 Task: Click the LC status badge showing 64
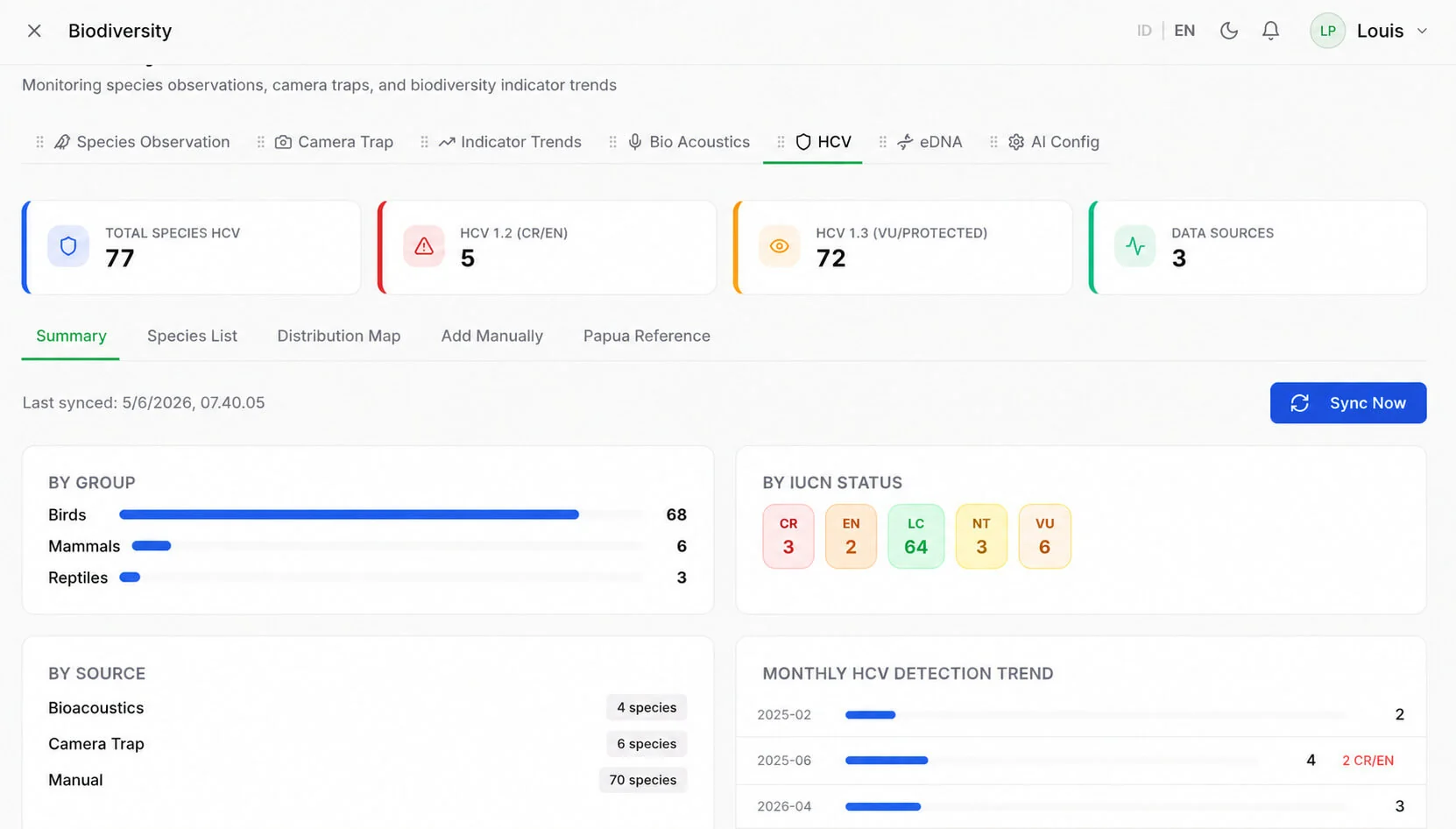(915, 536)
